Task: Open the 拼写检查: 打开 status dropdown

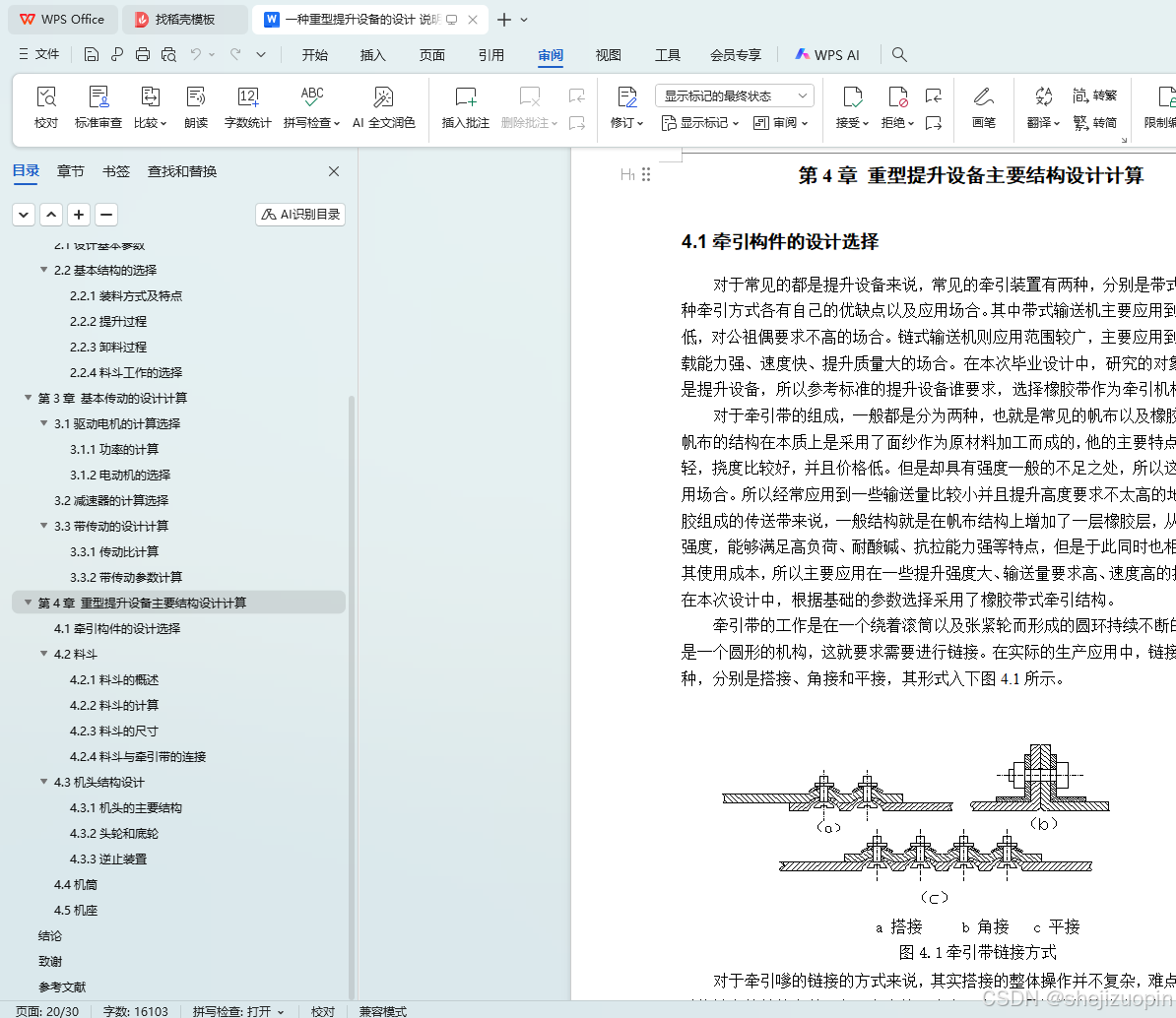Action: (237, 1011)
